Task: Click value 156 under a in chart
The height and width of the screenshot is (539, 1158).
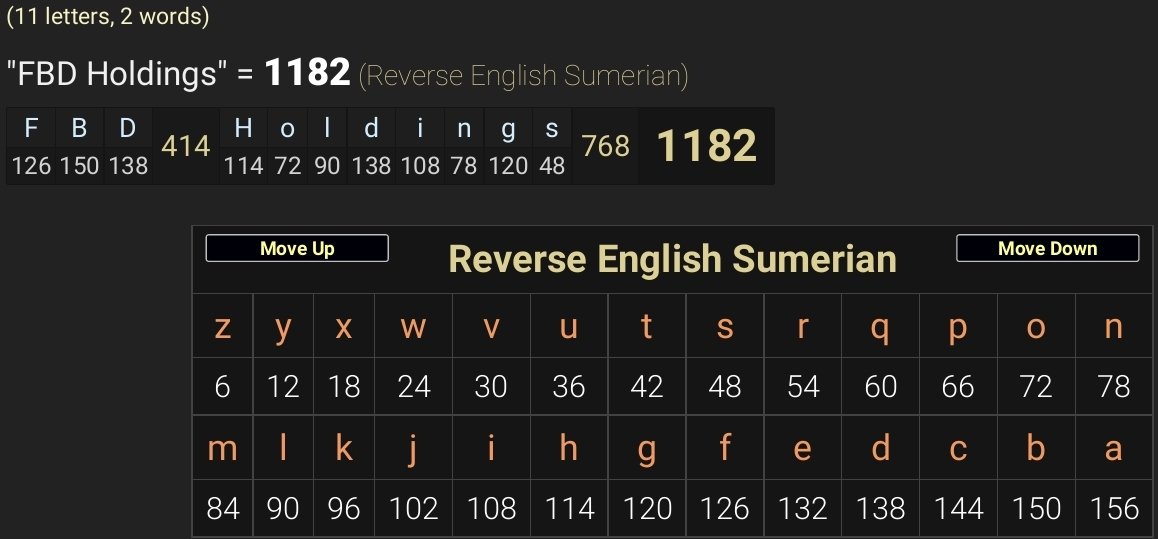Action: [1115, 509]
